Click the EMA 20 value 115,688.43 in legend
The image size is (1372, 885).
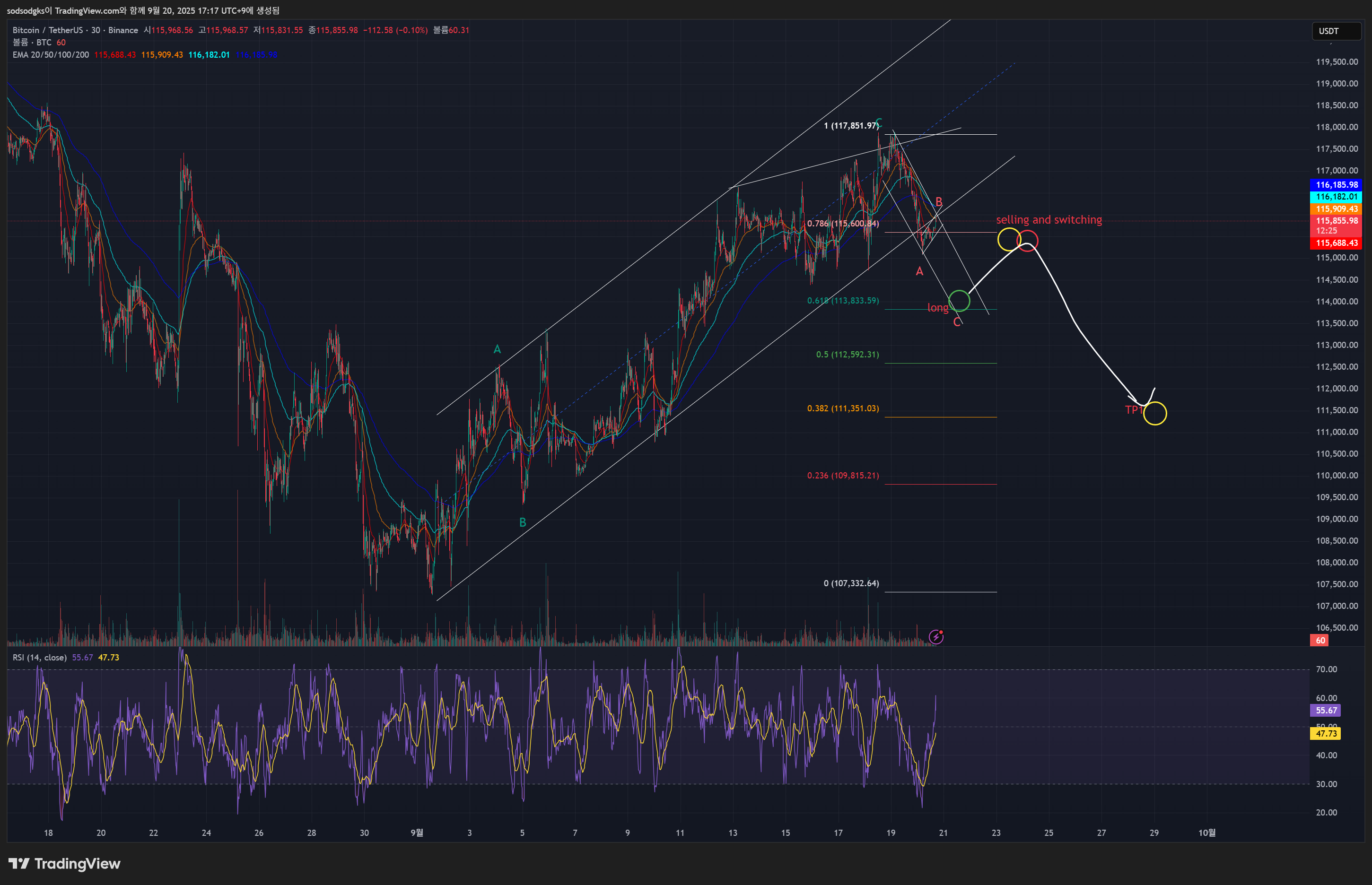click(x=115, y=54)
